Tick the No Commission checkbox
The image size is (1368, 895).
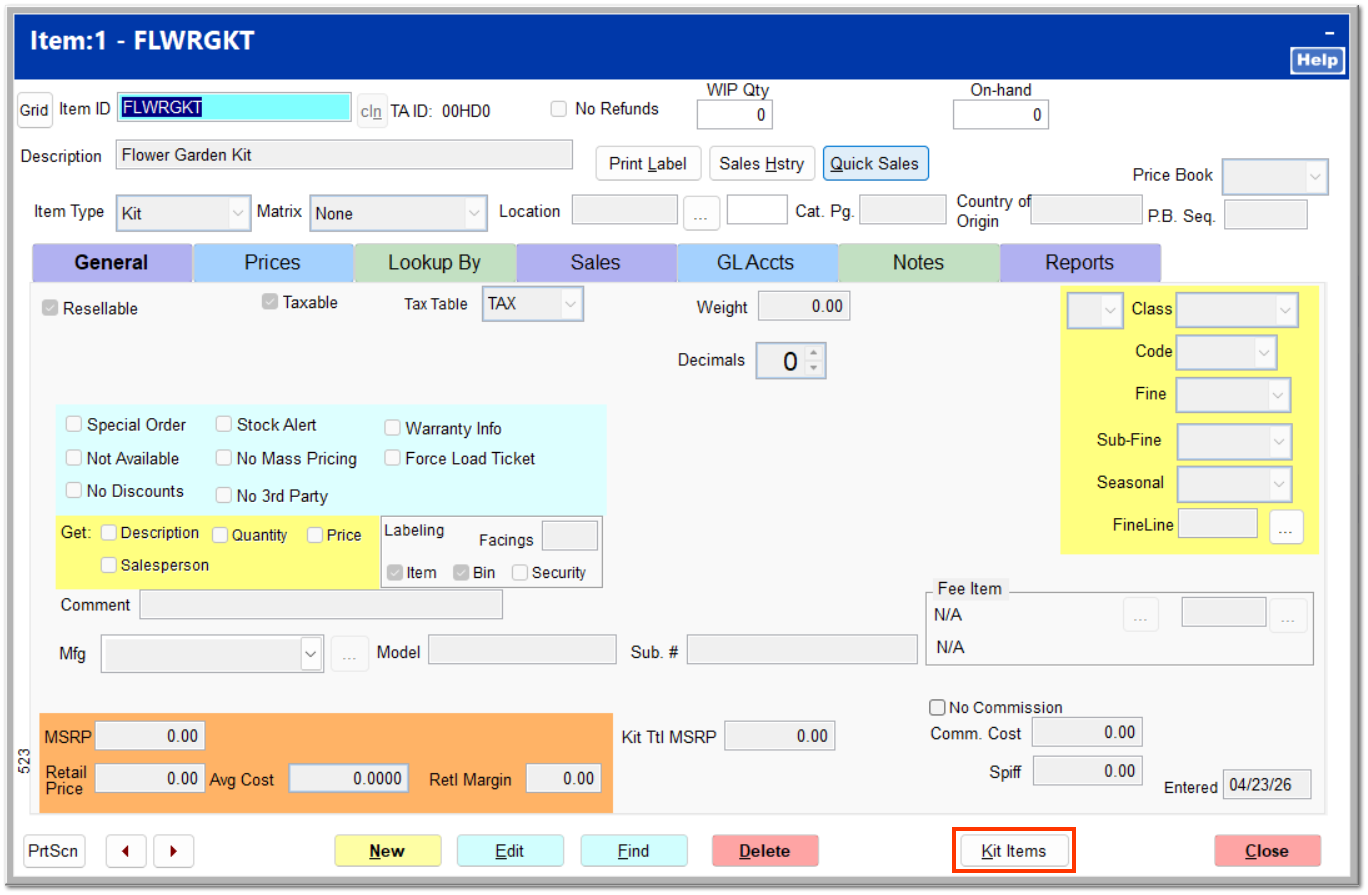937,708
